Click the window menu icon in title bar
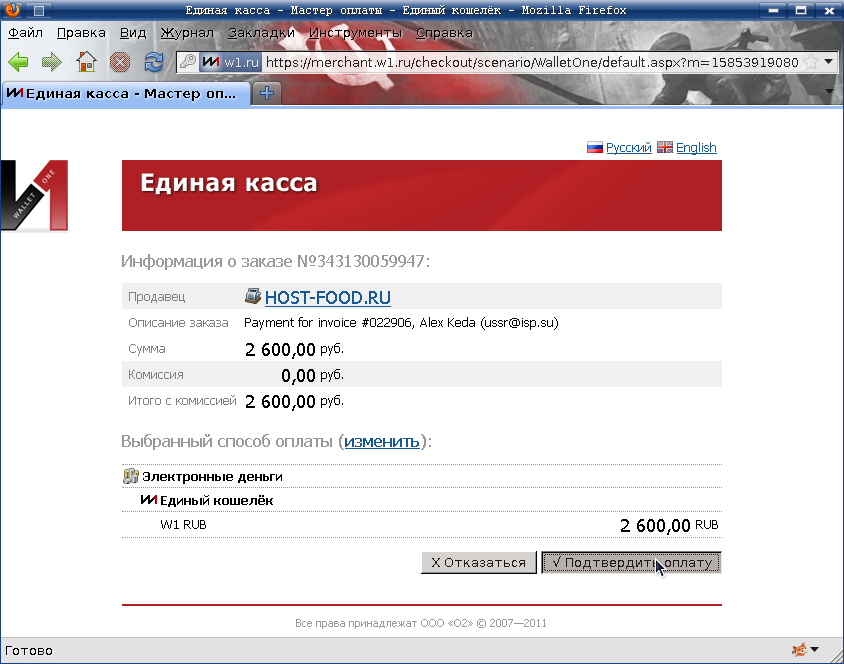This screenshot has height=664, width=844. pyautogui.click(x=39, y=10)
